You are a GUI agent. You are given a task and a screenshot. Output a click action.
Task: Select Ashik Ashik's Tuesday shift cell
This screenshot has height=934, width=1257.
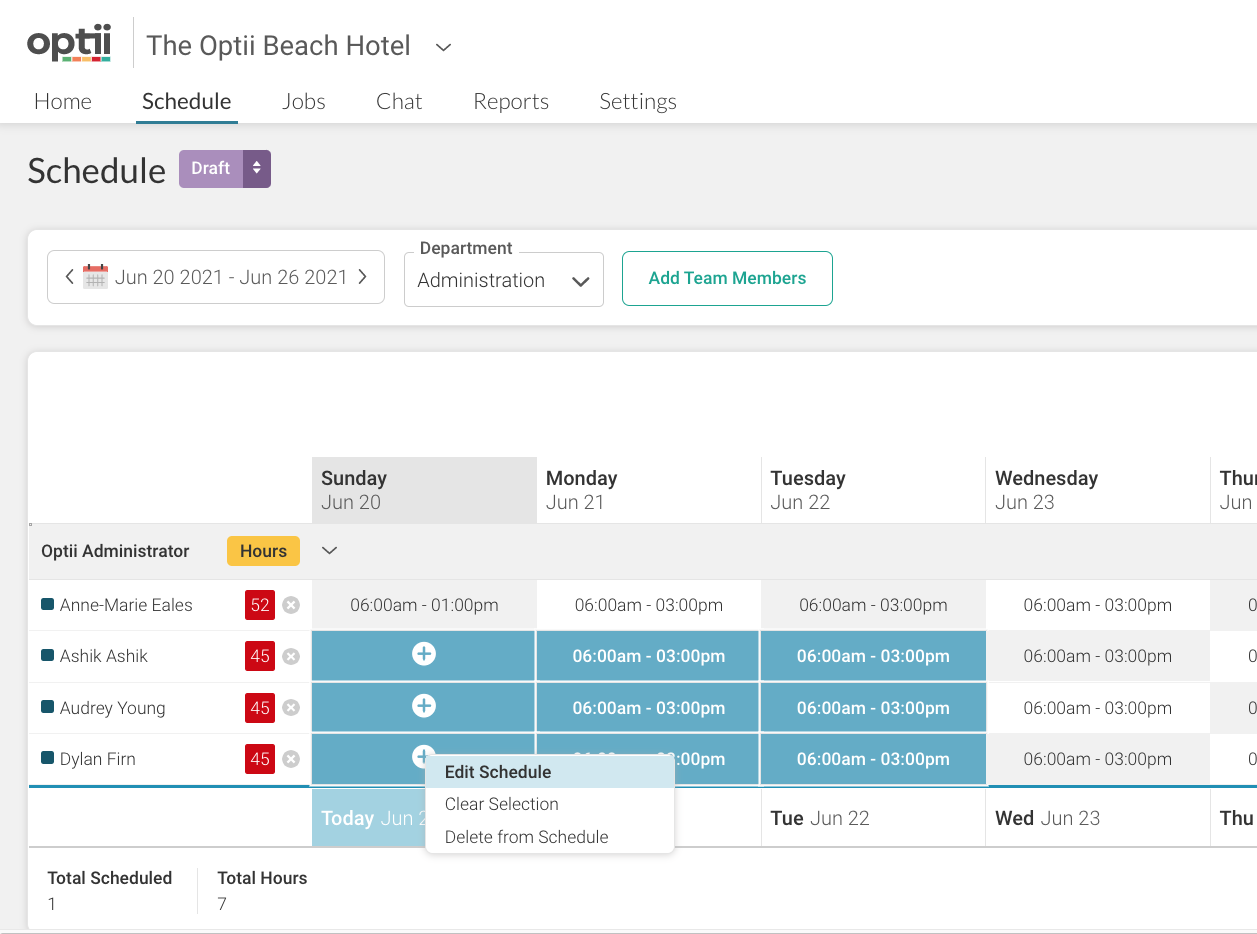click(873, 656)
